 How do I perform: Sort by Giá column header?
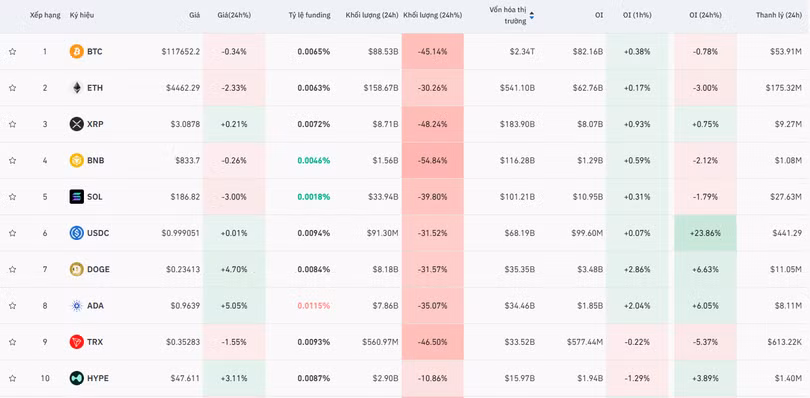tap(194, 15)
